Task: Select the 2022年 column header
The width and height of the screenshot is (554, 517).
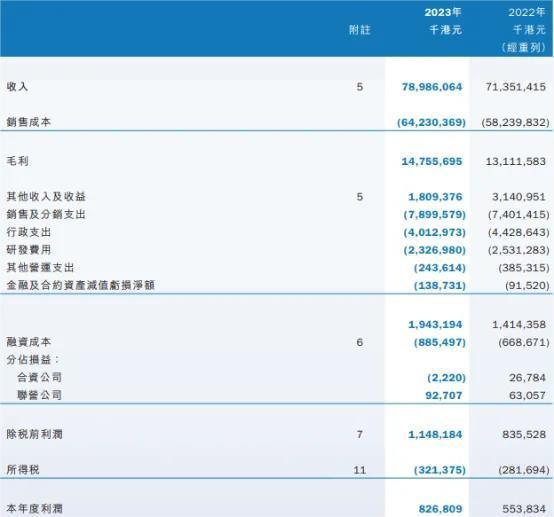Action: click(x=527, y=13)
